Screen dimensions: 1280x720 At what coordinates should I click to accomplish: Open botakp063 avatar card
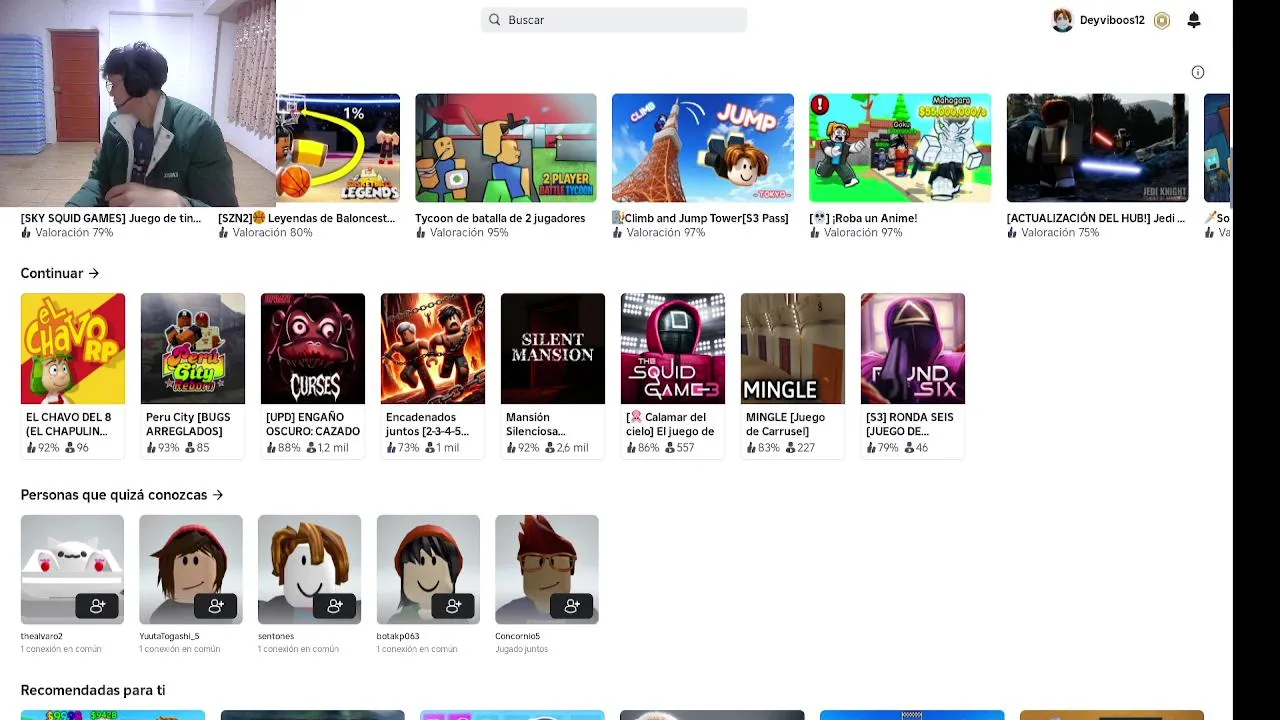[428, 569]
